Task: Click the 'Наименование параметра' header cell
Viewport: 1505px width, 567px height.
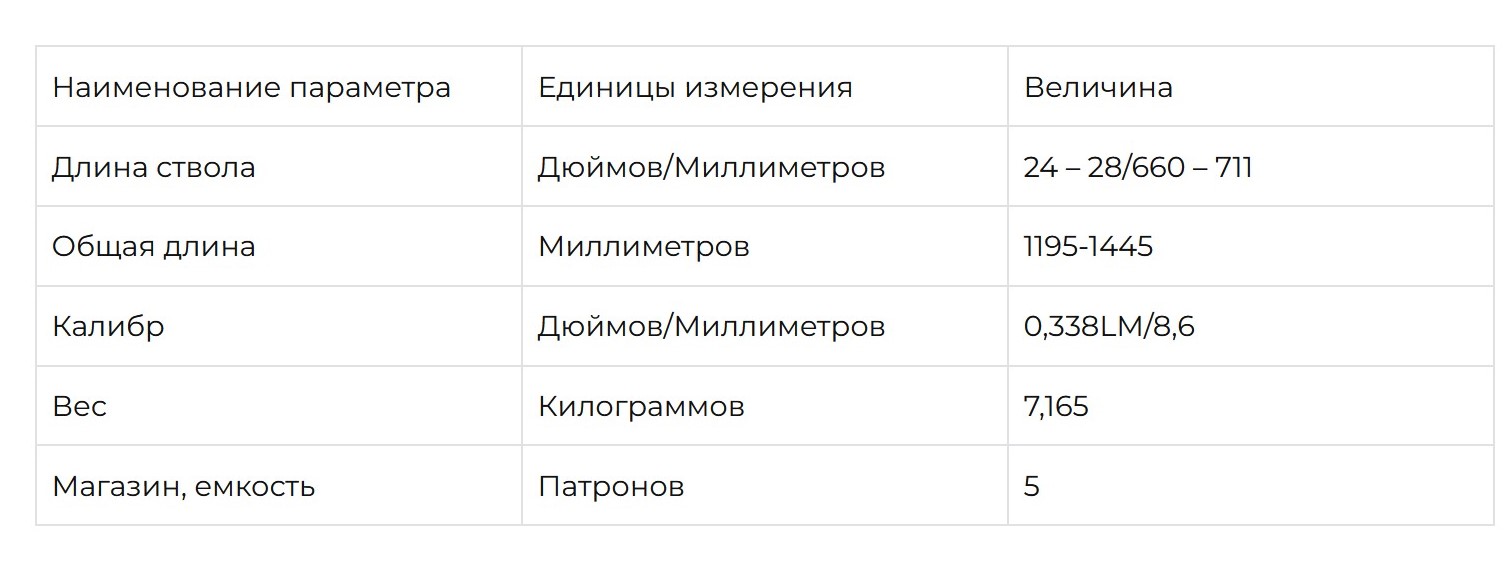Action: click(279, 87)
